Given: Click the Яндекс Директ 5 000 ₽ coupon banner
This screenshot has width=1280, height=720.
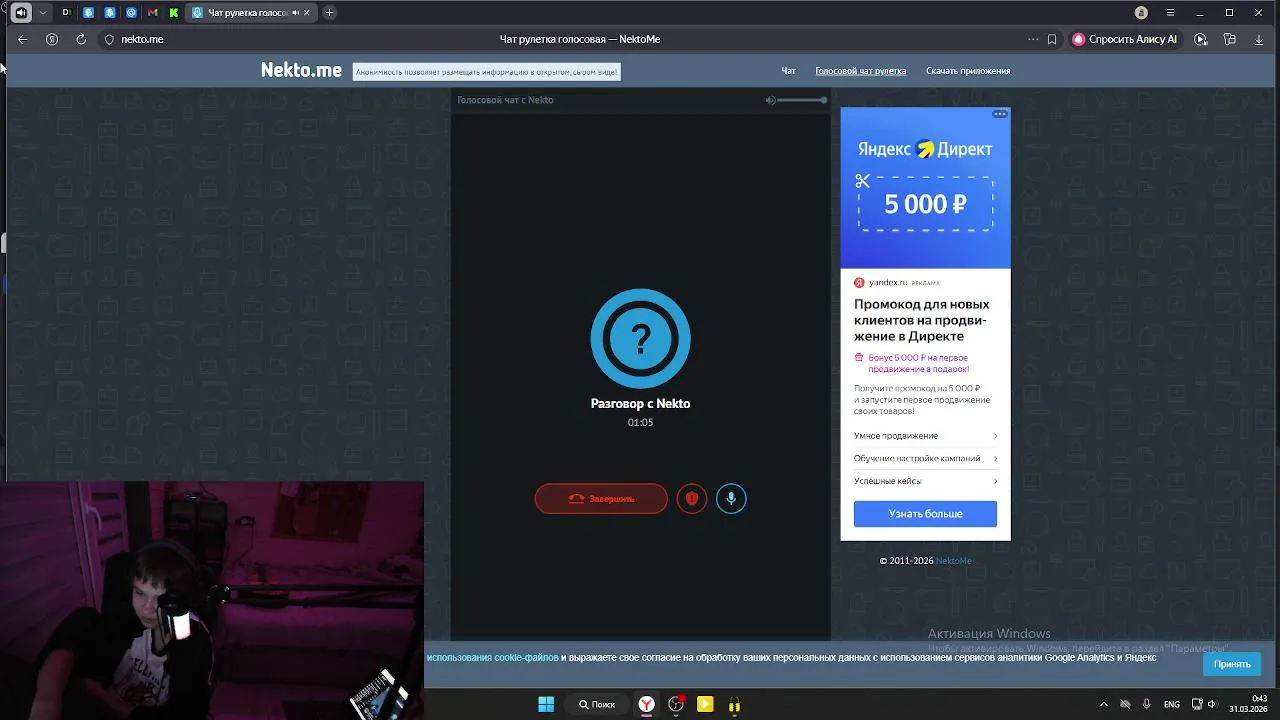Looking at the screenshot, I should click(x=925, y=188).
